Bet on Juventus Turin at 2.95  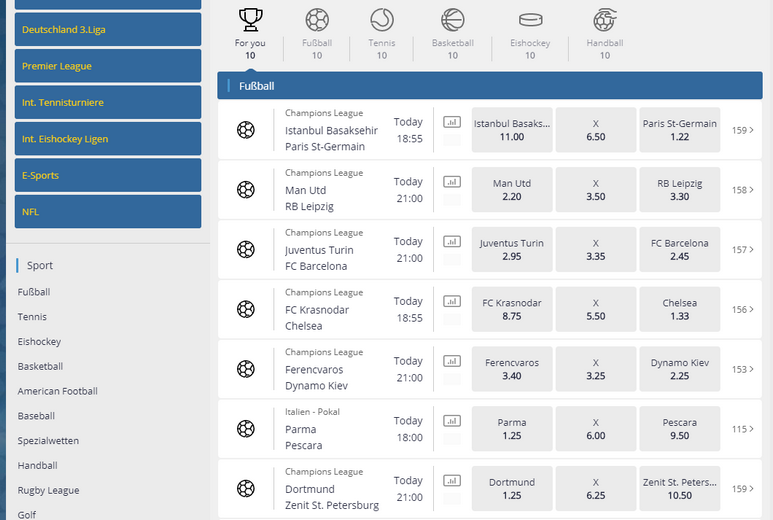click(x=512, y=249)
